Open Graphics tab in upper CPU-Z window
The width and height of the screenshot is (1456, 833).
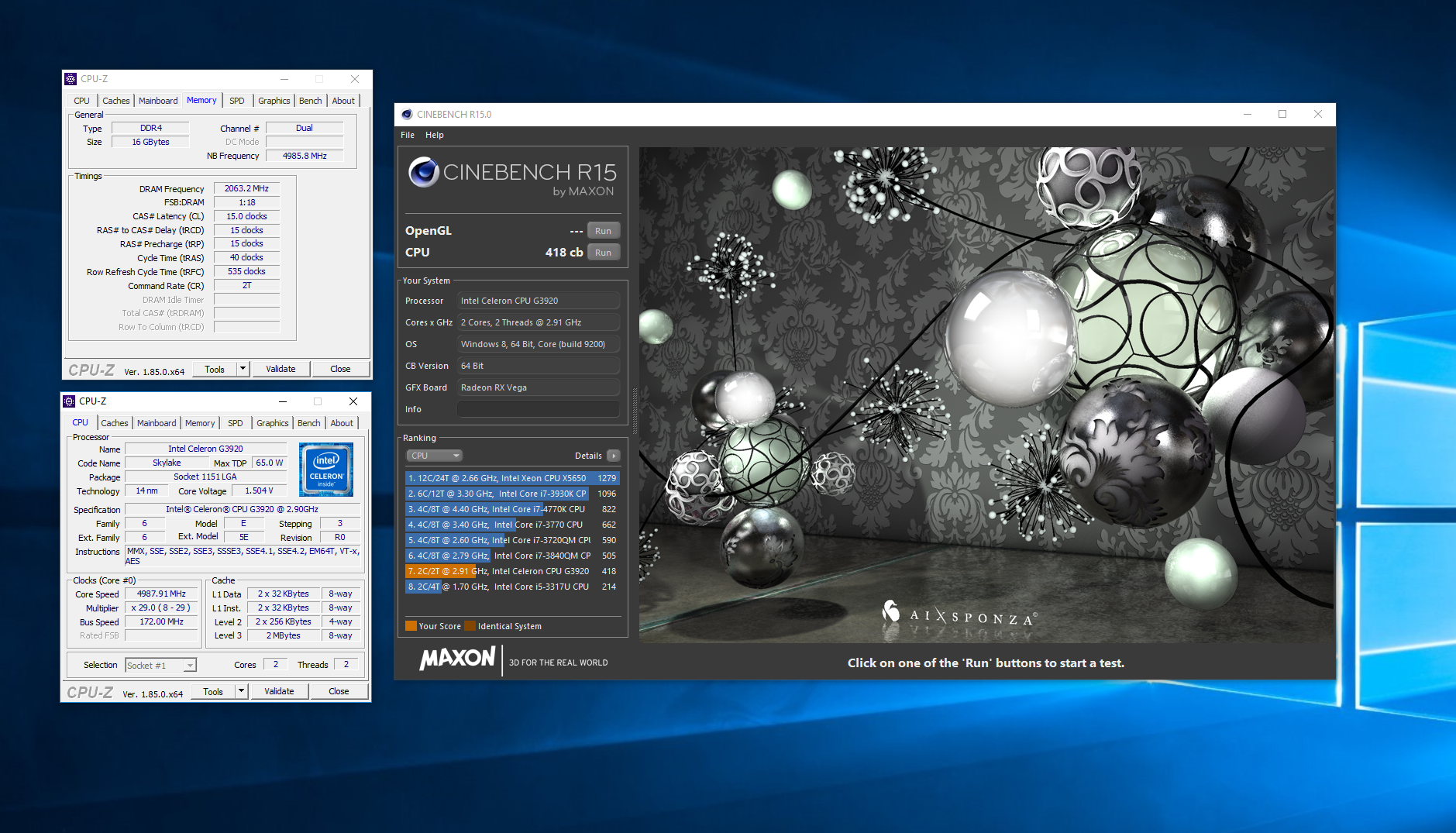(274, 101)
